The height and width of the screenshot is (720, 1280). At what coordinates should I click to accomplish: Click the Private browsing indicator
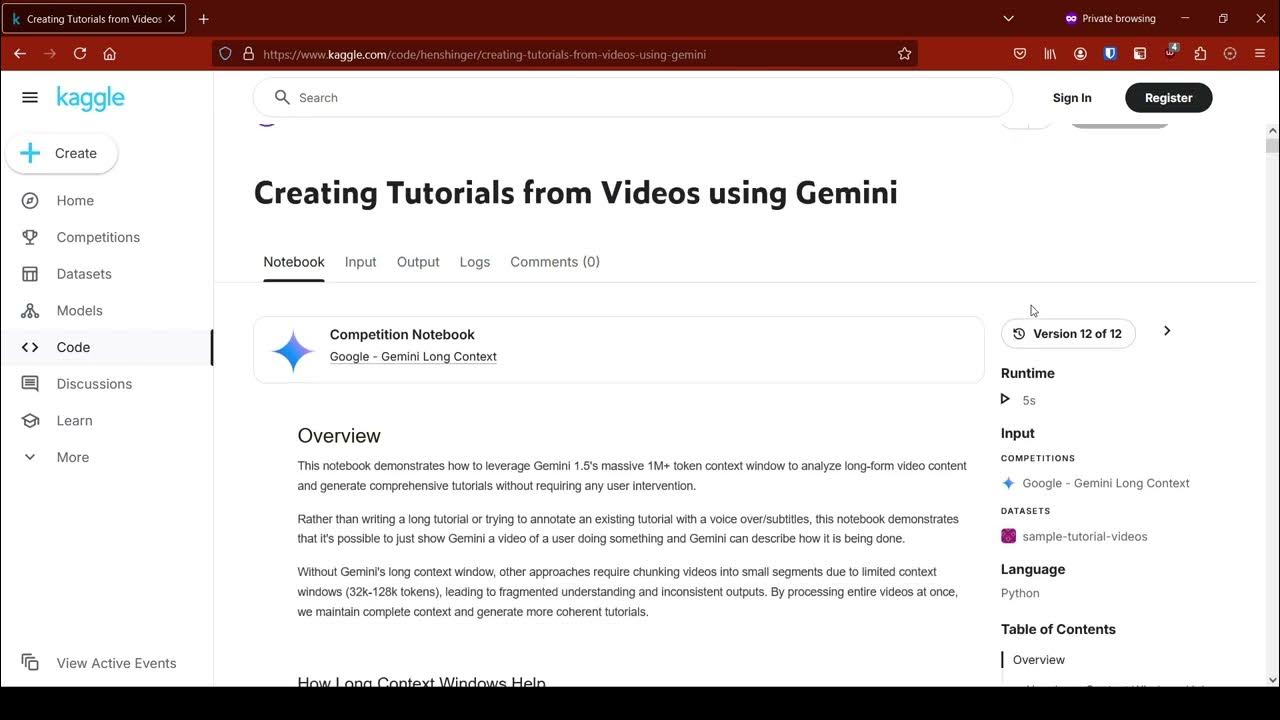(1110, 18)
